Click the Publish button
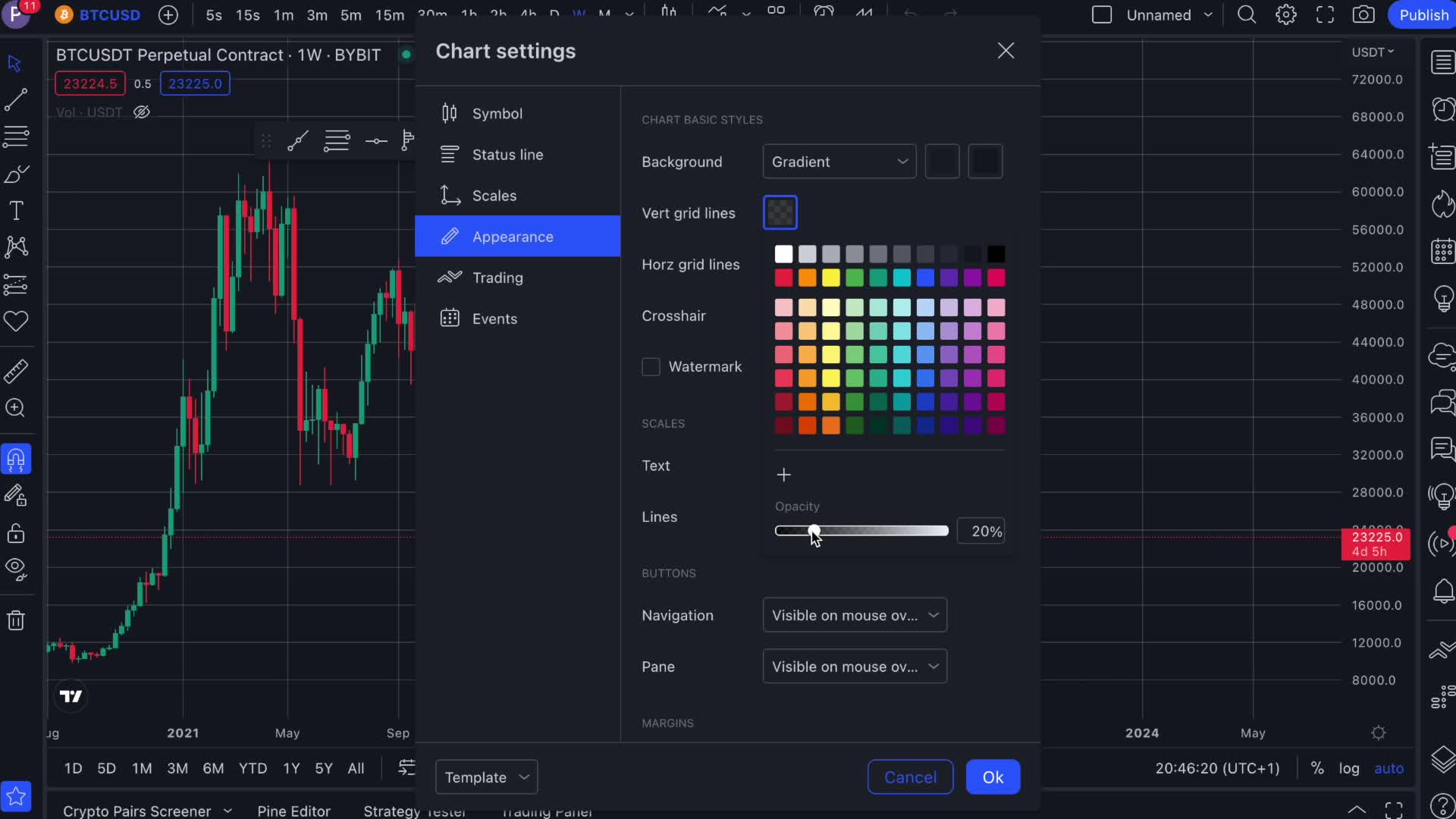The width and height of the screenshot is (1456, 819). [x=1423, y=14]
